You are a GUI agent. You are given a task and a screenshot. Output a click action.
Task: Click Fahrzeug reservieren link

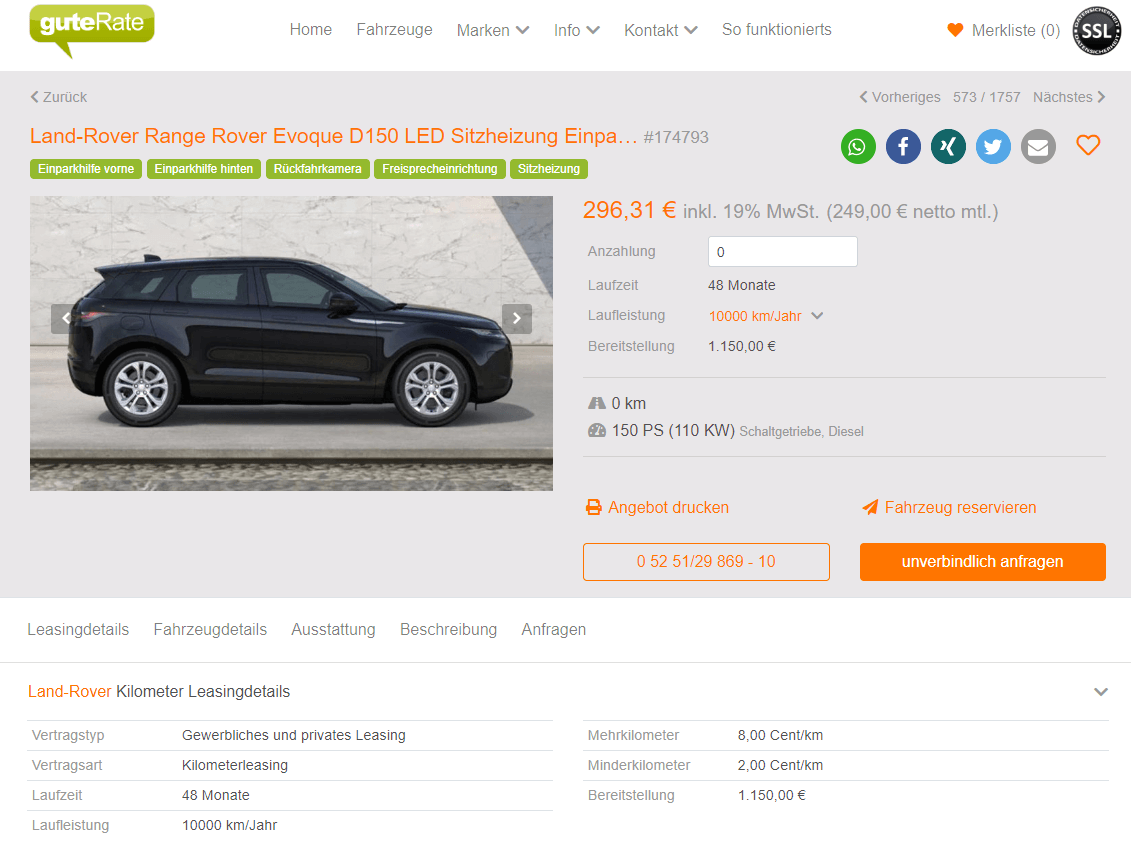click(x=960, y=507)
